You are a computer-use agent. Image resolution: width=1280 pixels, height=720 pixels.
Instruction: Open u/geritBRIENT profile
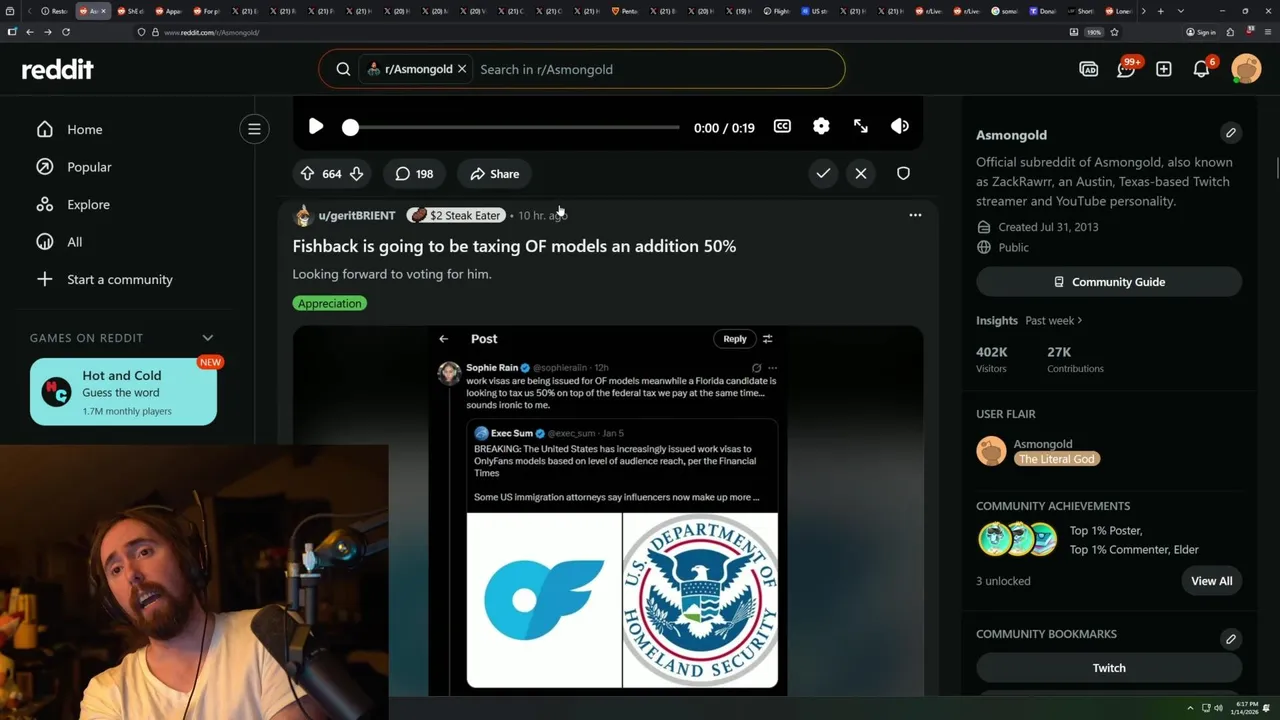coord(356,215)
